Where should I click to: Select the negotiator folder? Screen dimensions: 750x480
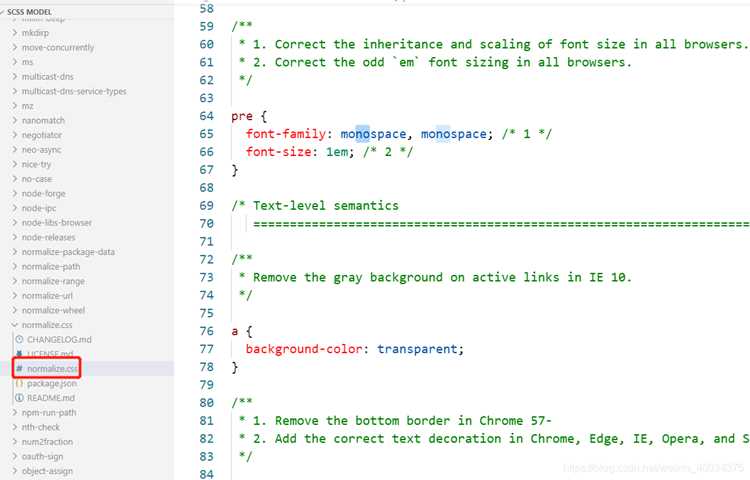[42, 135]
